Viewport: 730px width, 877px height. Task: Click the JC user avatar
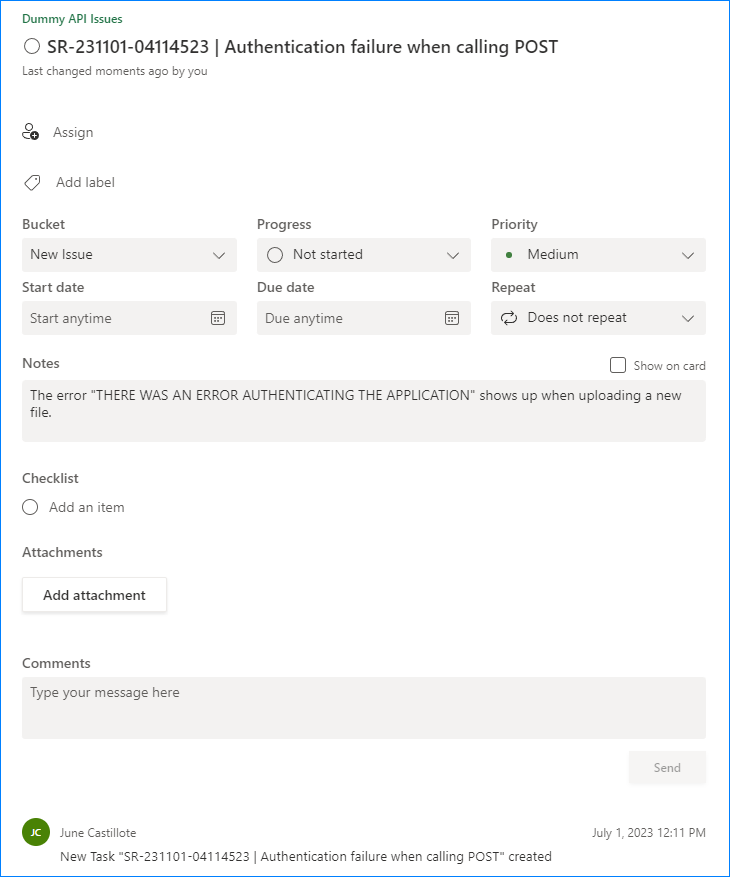coord(35,832)
